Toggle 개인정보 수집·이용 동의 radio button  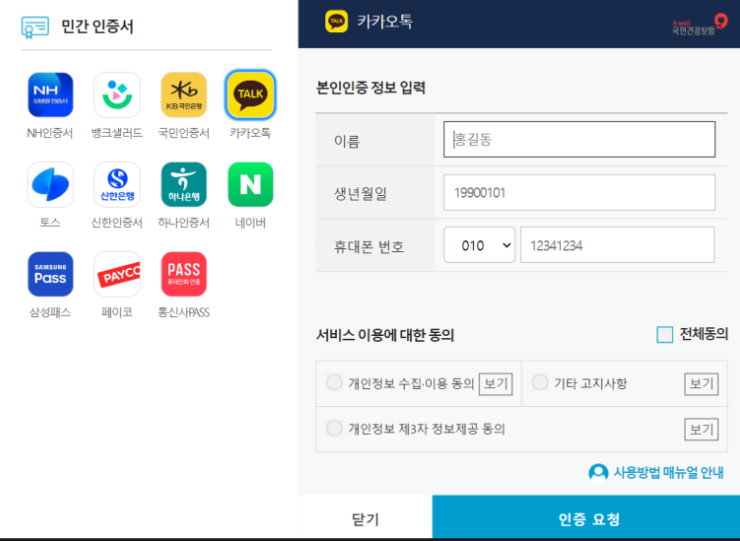(334, 382)
